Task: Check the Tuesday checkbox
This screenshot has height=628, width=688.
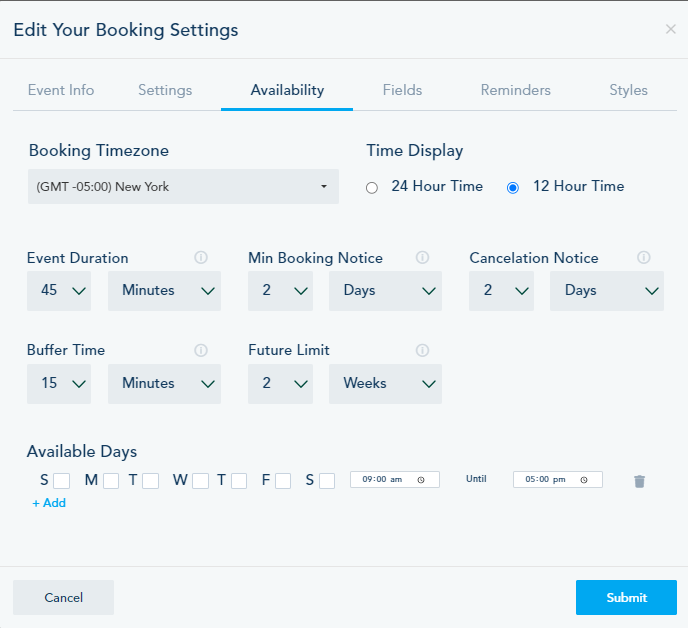Action: click(150, 481)
